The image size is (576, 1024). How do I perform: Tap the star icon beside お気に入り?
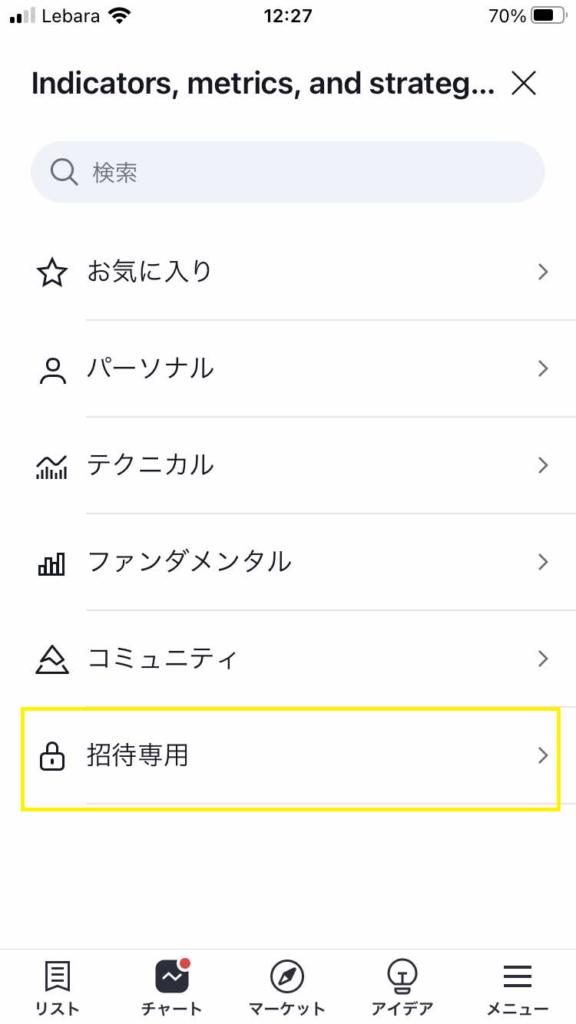(52, 272)
